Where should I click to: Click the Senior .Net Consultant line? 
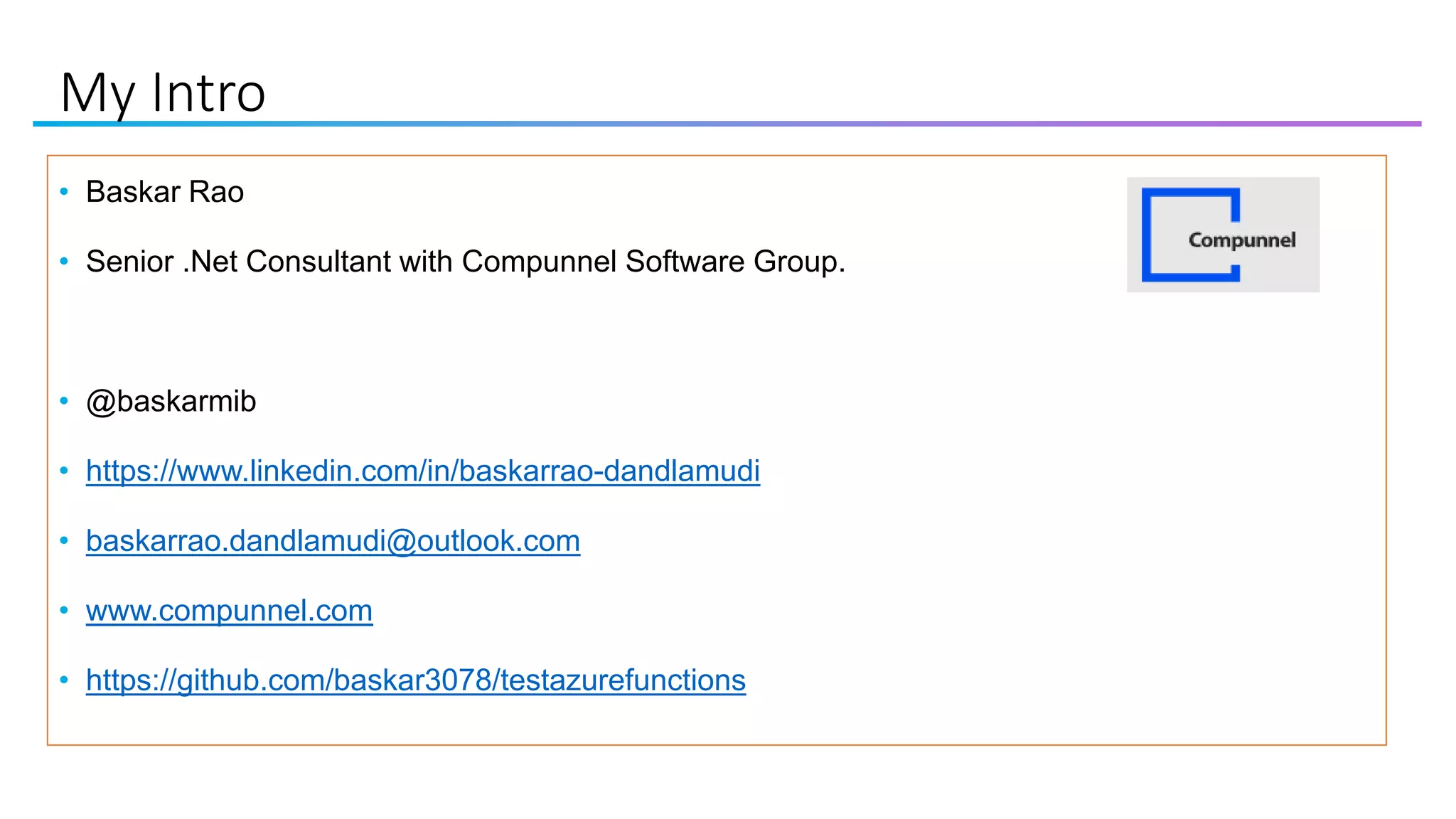[x=465, y=262]
